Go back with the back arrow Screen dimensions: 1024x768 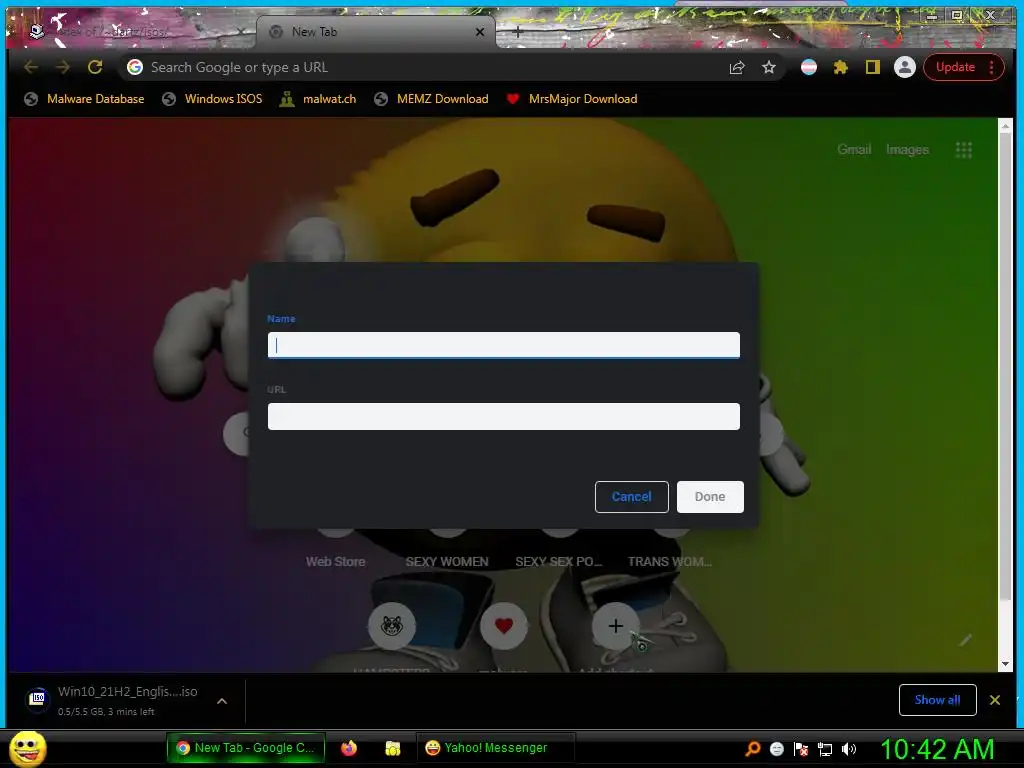pos(31,67)
